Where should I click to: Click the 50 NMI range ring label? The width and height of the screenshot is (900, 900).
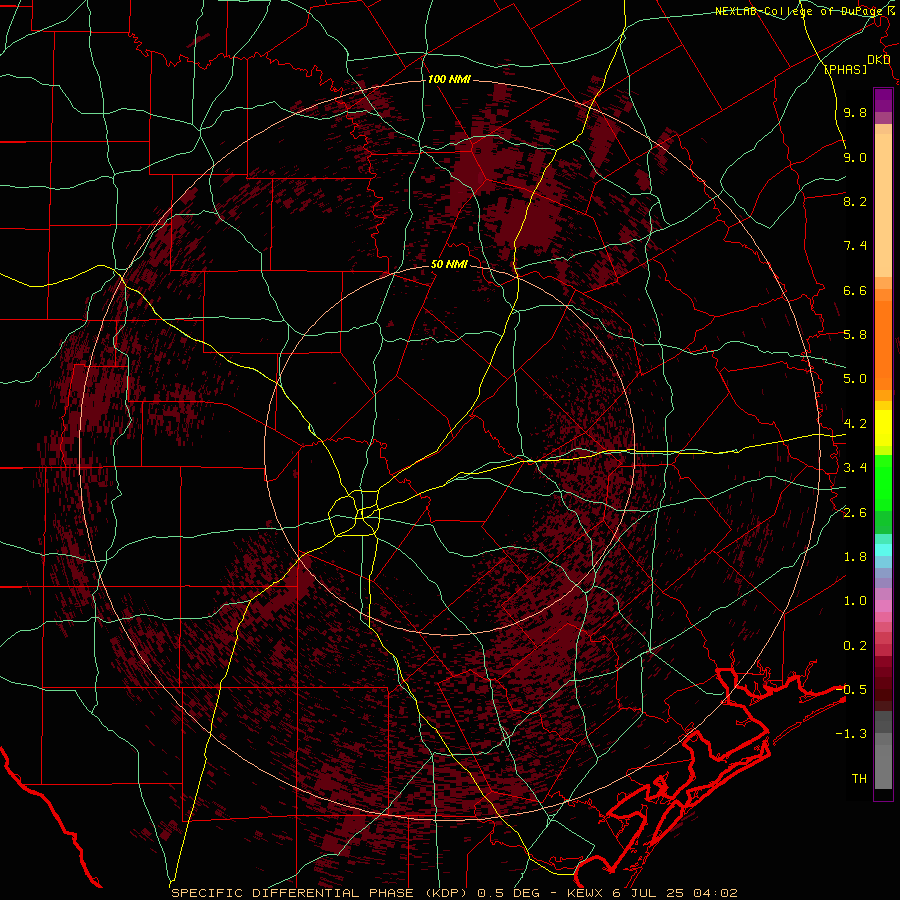(449, 264)
